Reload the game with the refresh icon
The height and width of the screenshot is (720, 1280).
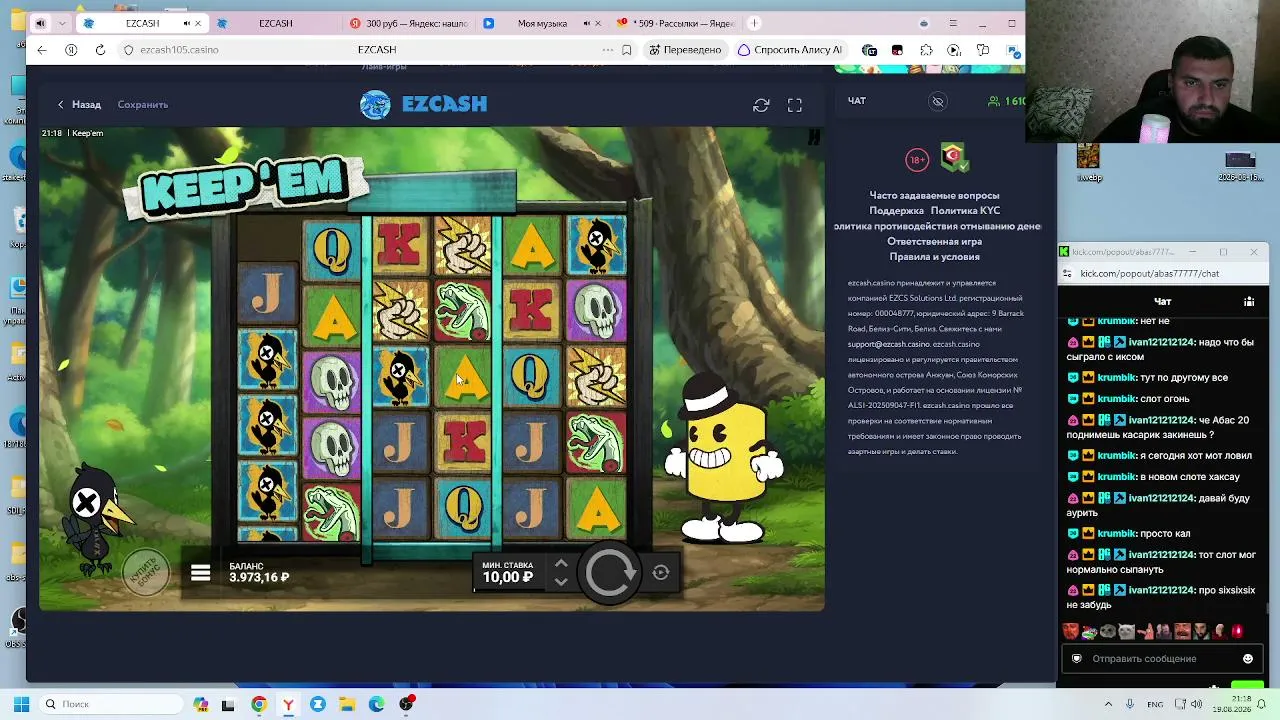(761, 105)
